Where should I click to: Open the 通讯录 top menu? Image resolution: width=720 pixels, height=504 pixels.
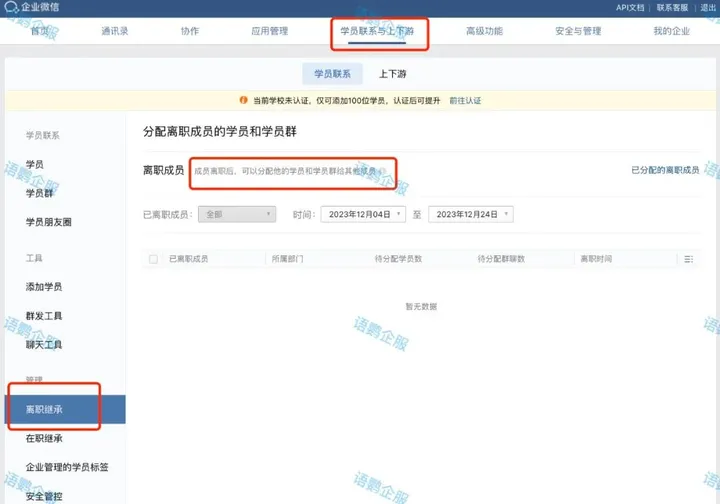coord(115,31)
